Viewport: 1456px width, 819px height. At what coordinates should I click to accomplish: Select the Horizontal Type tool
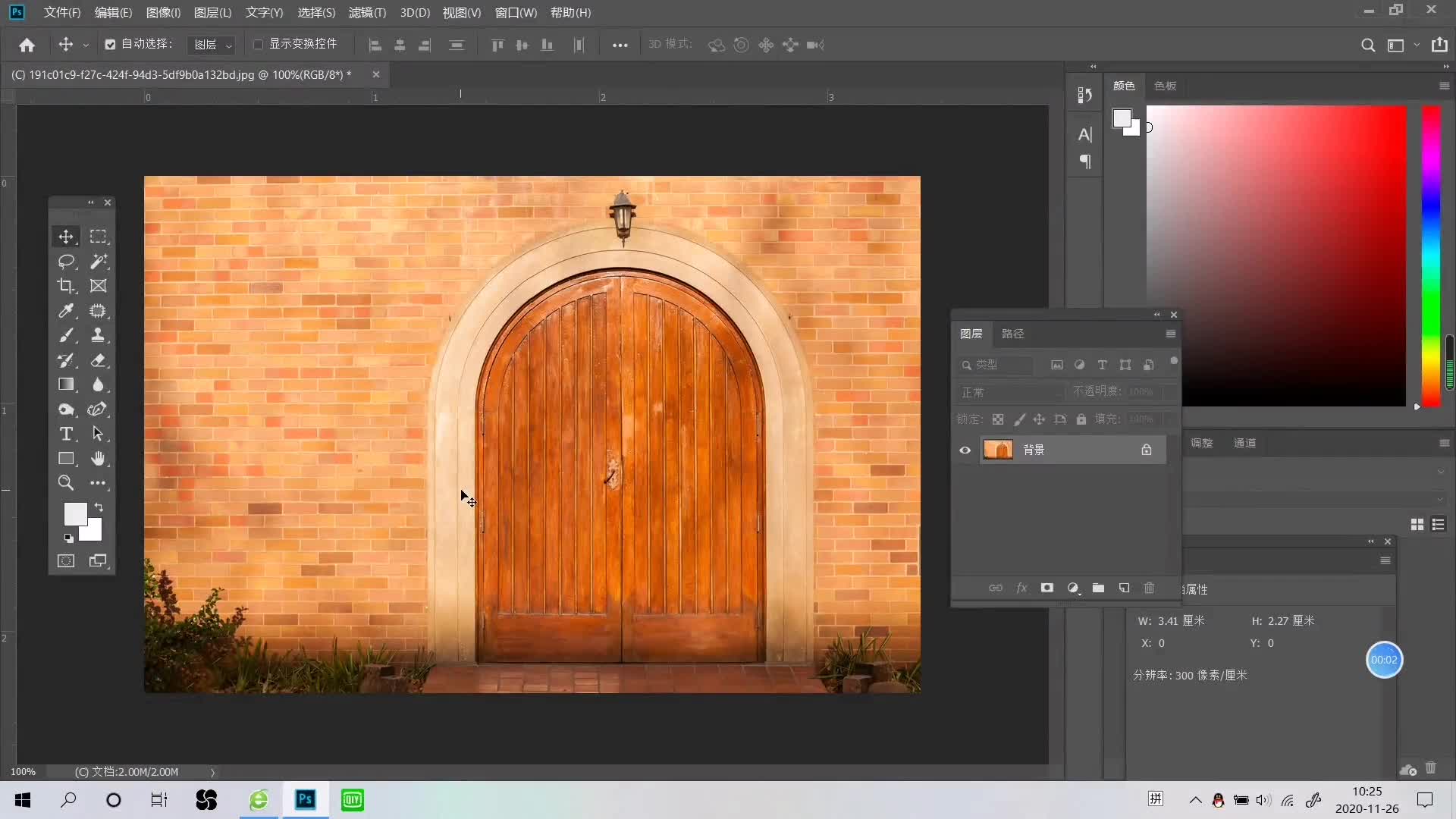(x=66, y=434)
